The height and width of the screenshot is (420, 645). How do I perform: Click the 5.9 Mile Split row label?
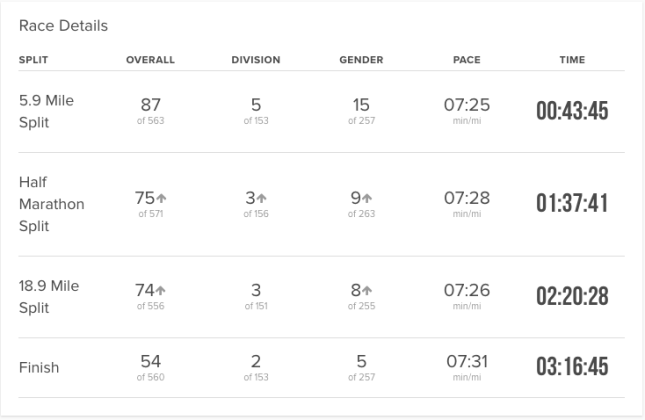(x=46, y=110)
